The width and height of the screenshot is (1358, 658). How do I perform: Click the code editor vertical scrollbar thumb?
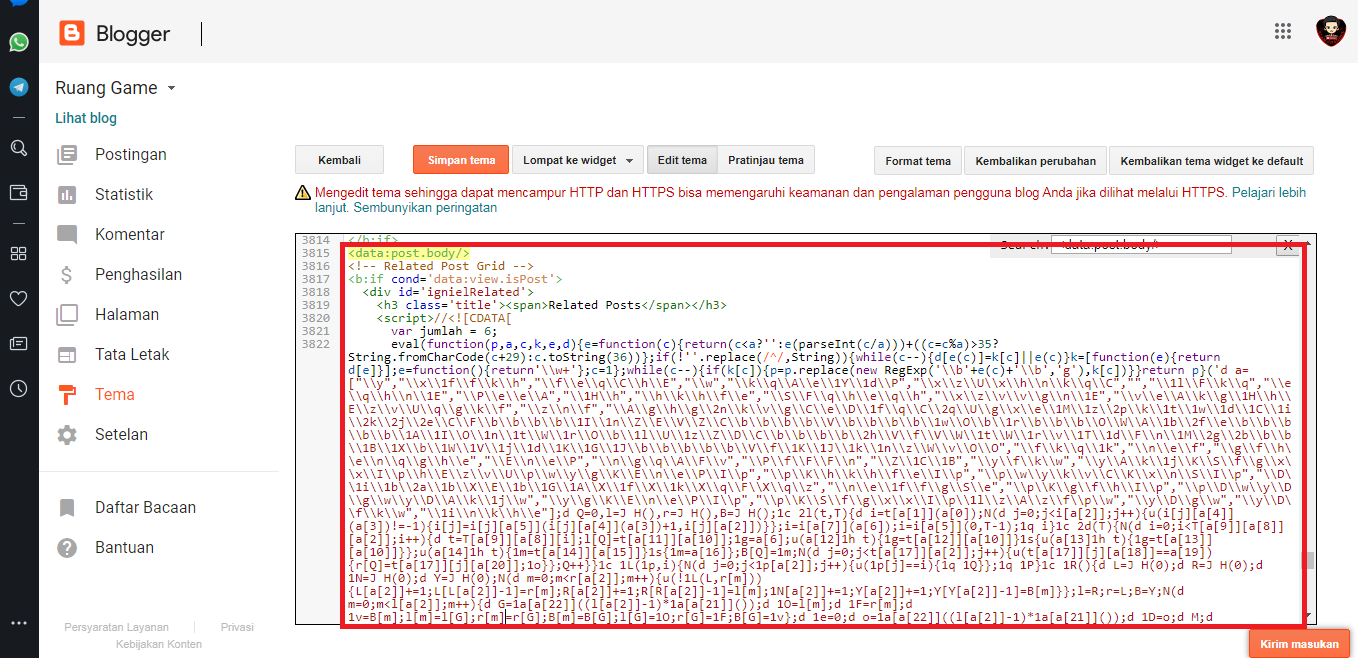click(x=1310, y=559)
